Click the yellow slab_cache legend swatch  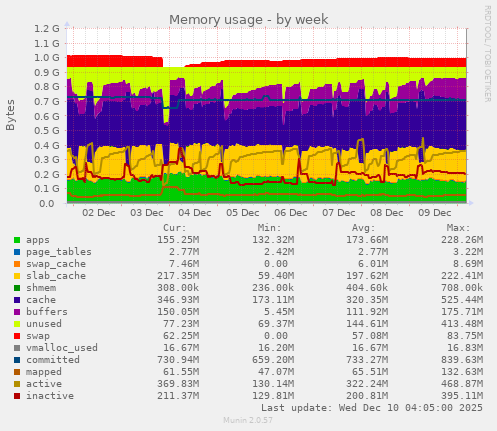(x=17, y=276)
